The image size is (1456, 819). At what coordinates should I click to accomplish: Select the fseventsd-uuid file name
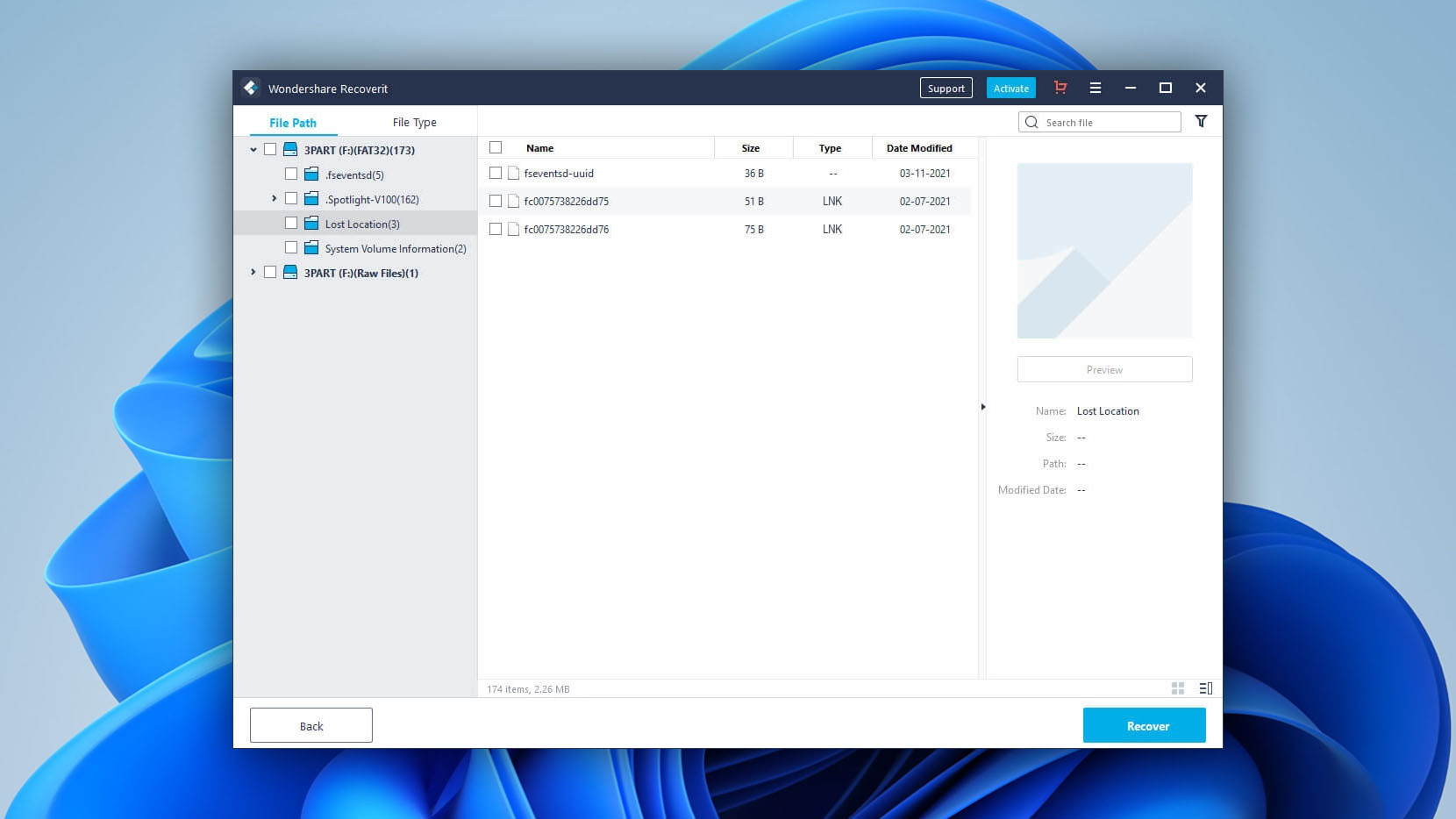[x=559, y=174]
